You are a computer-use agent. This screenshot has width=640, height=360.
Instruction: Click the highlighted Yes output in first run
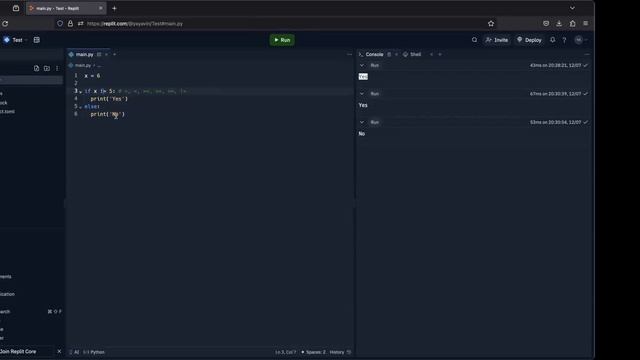363,77
